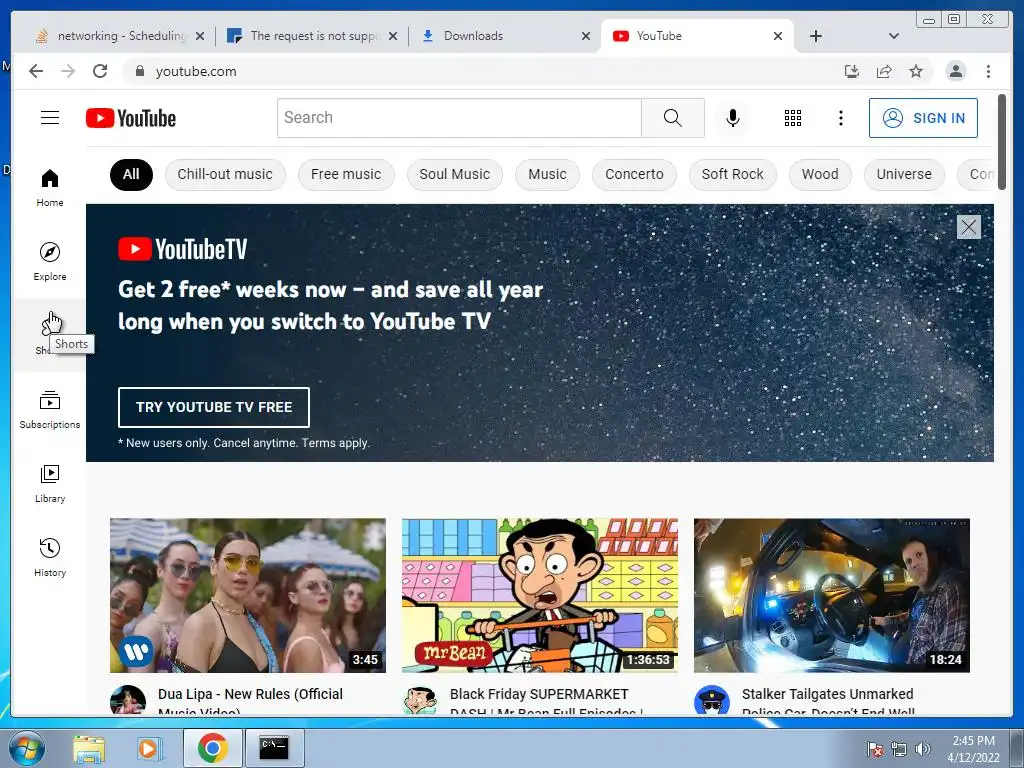1024x768 pixels.
Task: Click Stalker Tailgates Unmarked title
Action: coord(828,700)
